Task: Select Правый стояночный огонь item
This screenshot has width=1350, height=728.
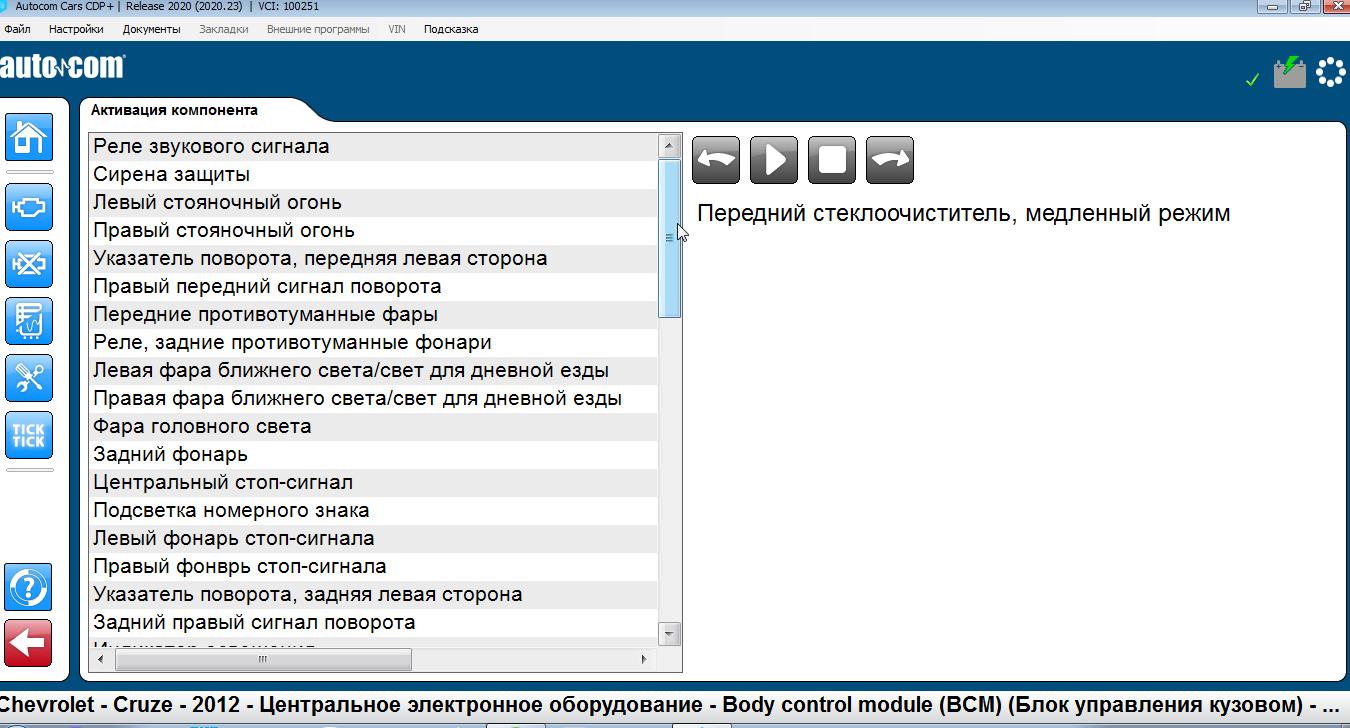Action: click(374, 230)
